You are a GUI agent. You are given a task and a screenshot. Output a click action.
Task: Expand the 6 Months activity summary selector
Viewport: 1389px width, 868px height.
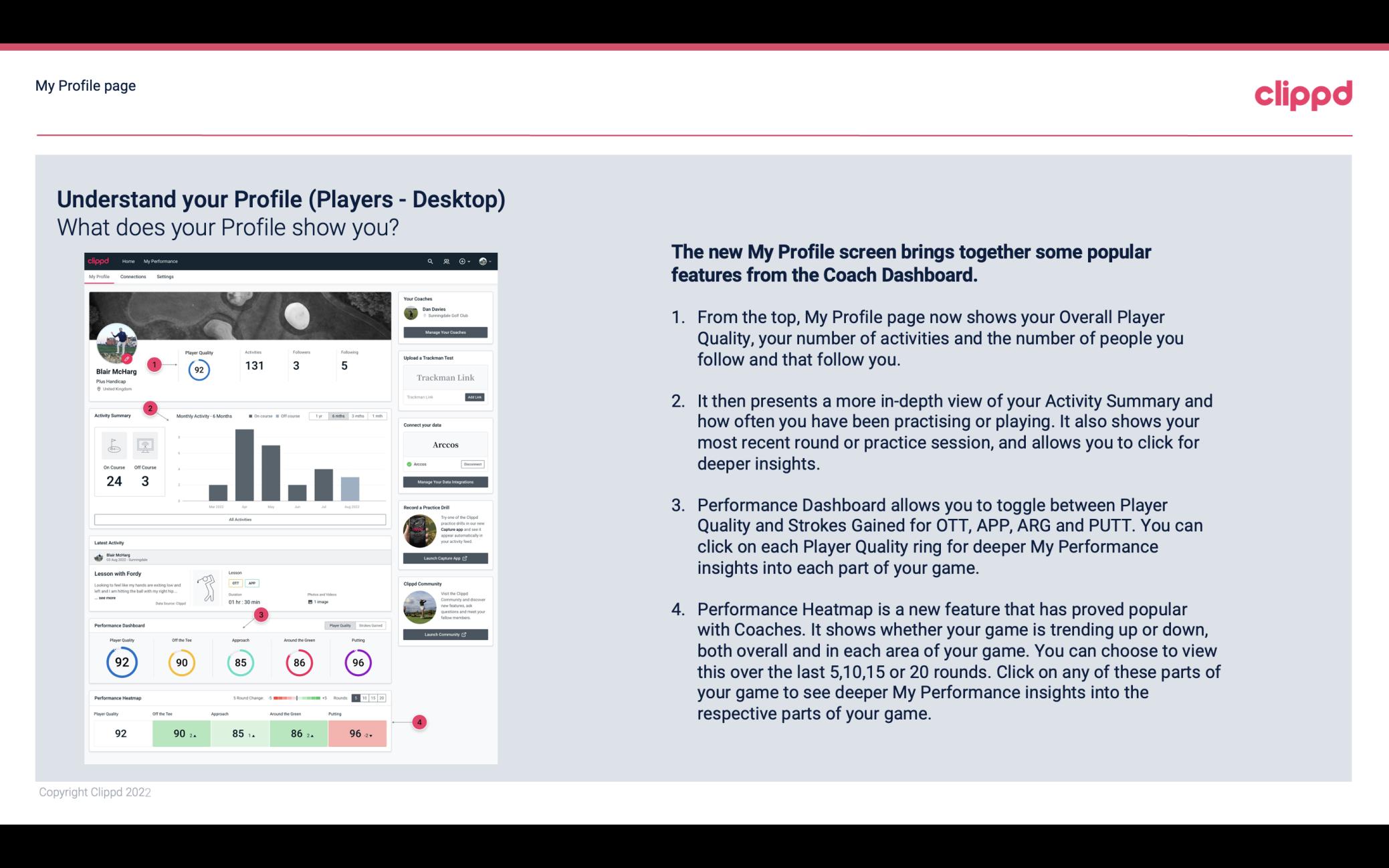point(339,417)
